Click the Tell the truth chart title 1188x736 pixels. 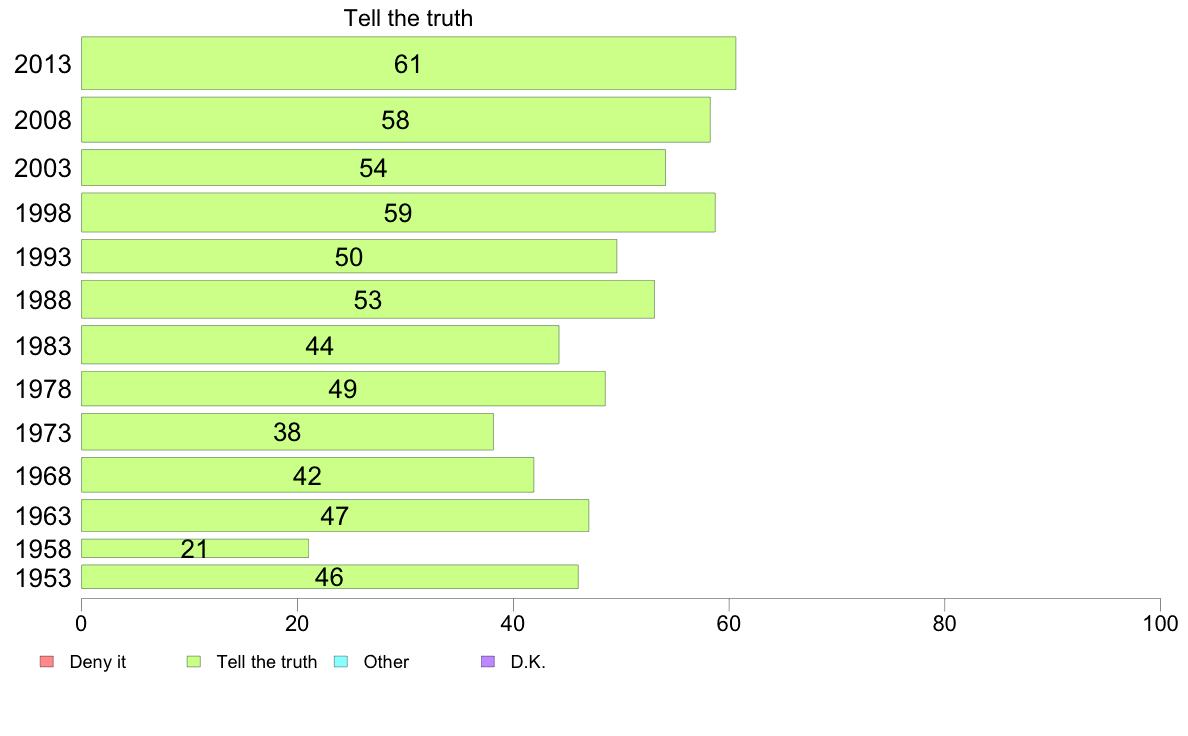(x=408, y=18)
